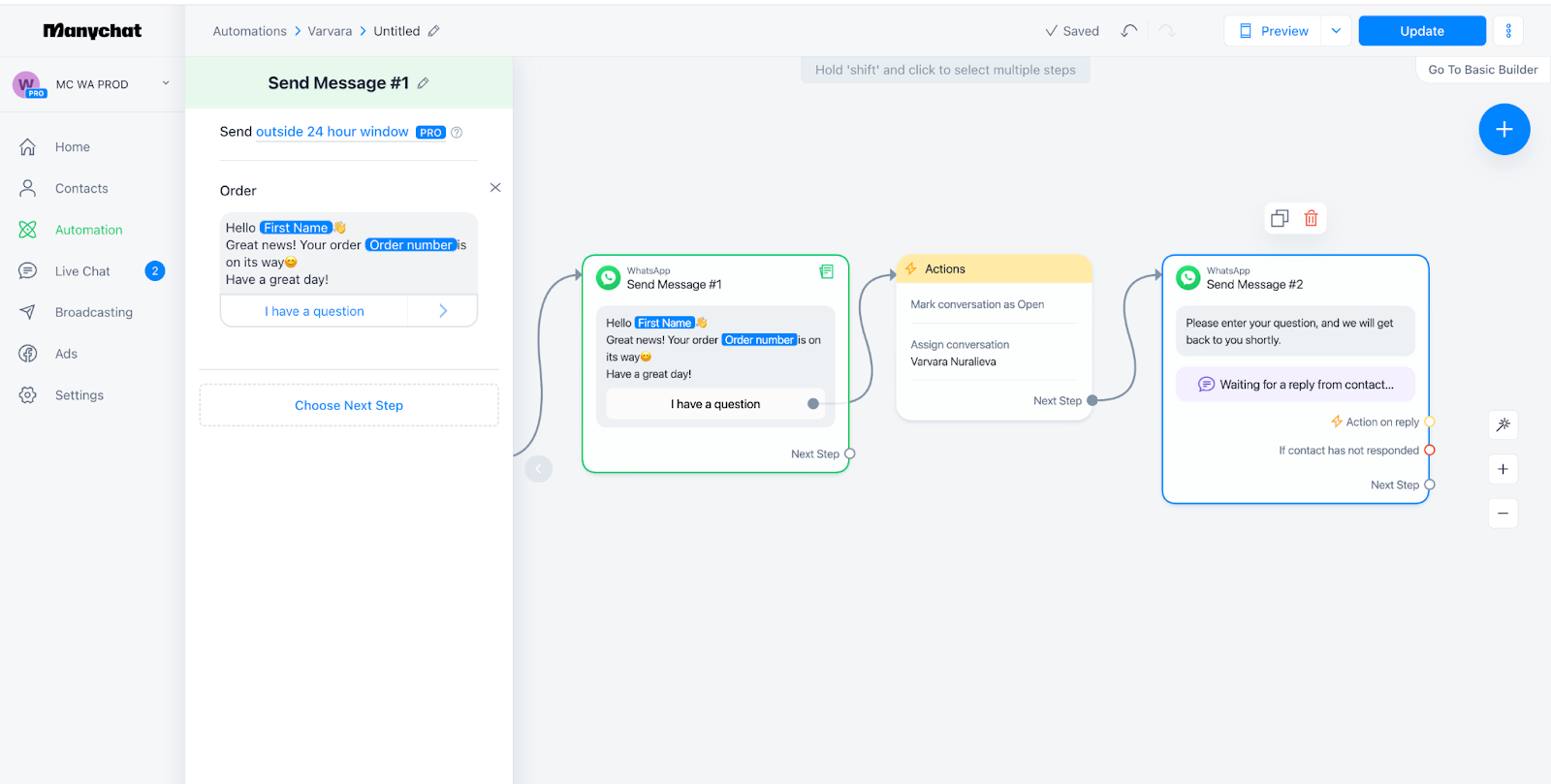The height and width of the screenshot is (784, 1551).
Task: Expand the 'I have a question' button arrow
Action: (x=443, y=311)
